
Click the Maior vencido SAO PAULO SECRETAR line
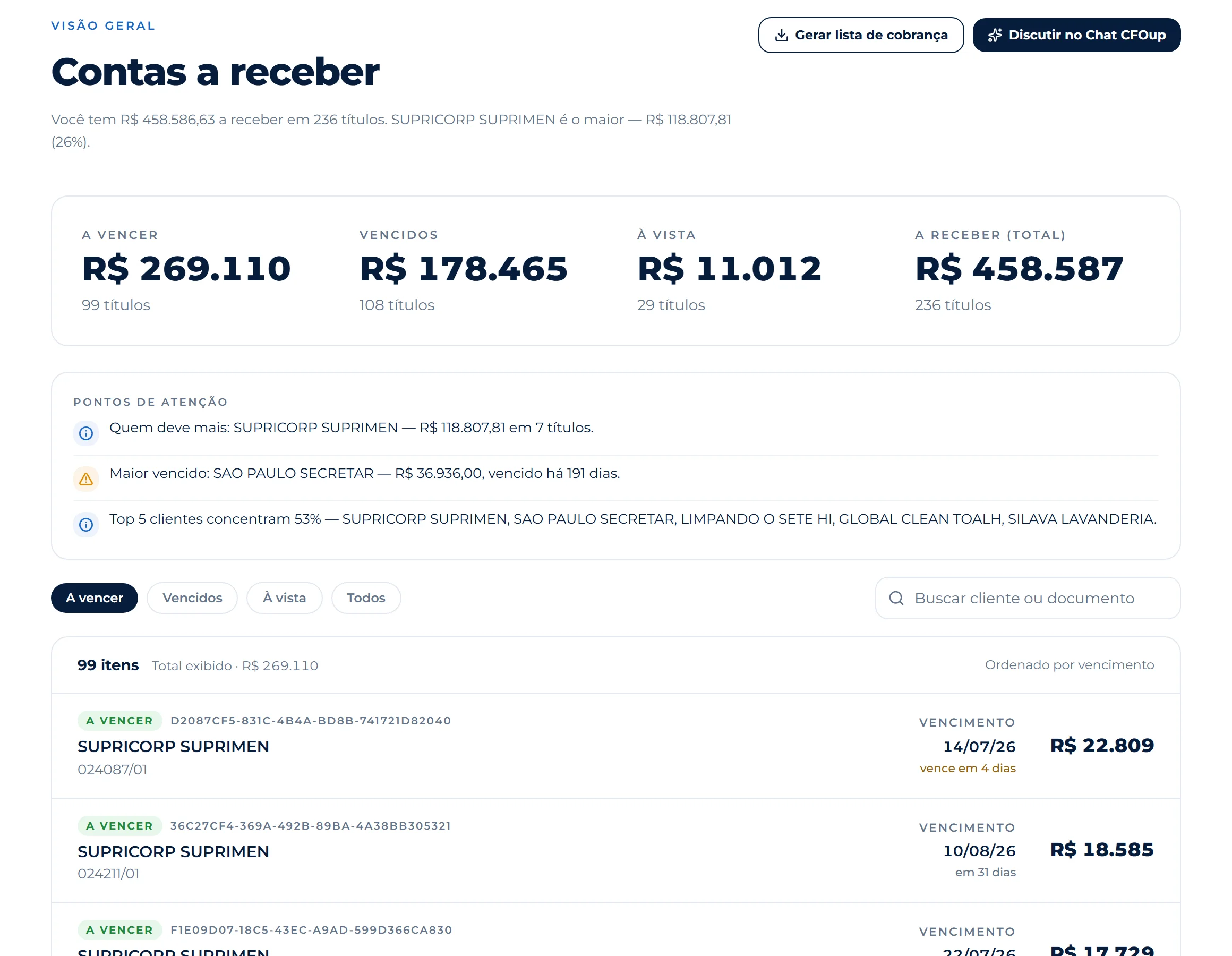pos(364,473)
